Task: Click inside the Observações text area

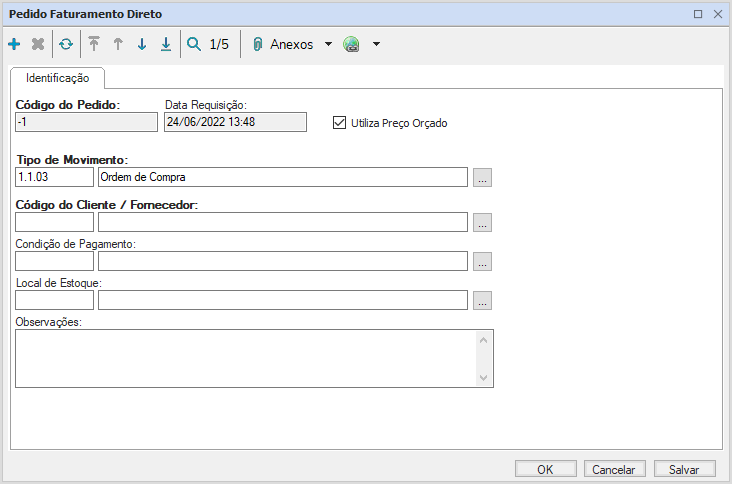Action: point(245,358)
